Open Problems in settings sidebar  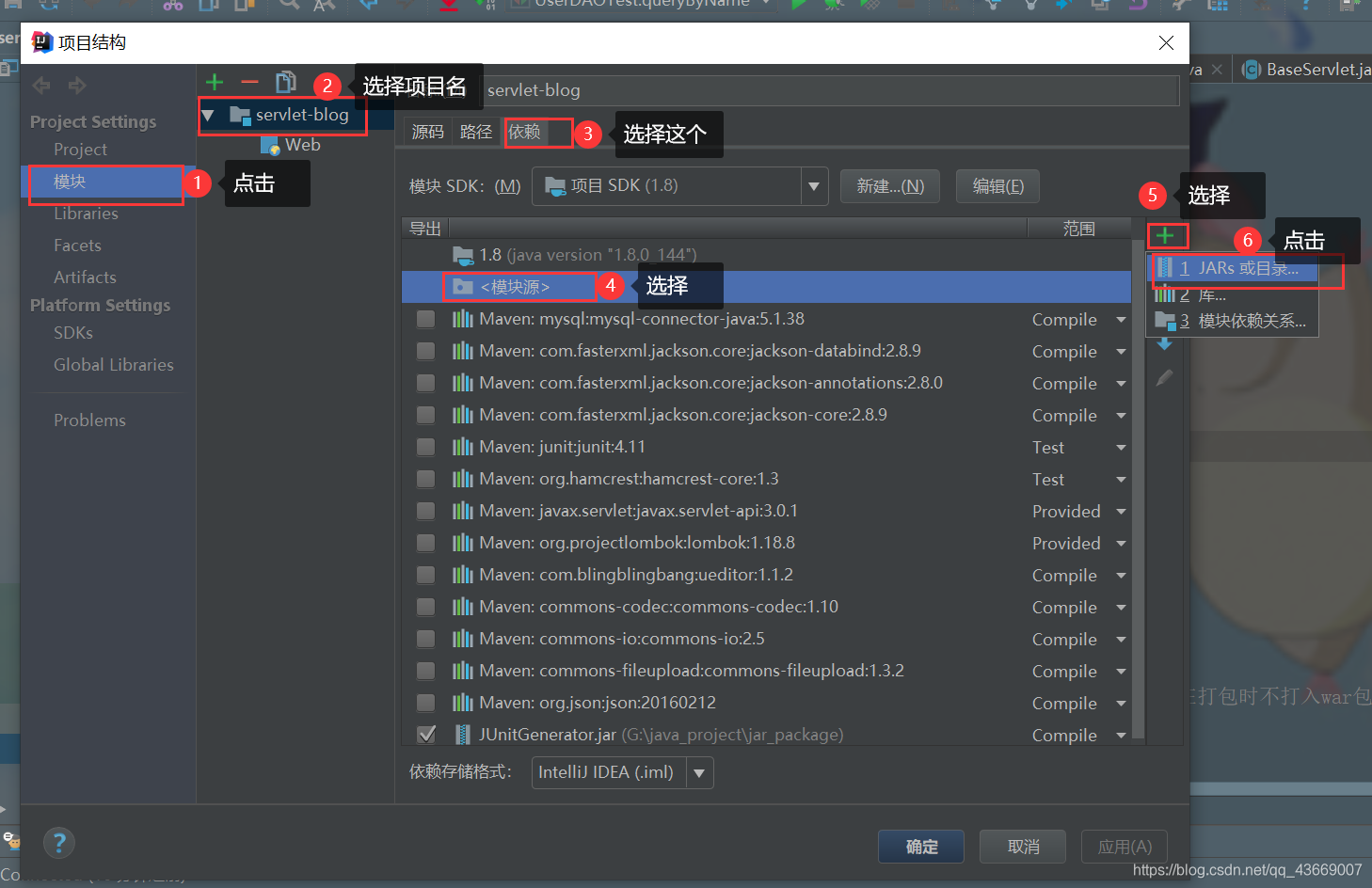pyautogui.click(x=89, y=420)
